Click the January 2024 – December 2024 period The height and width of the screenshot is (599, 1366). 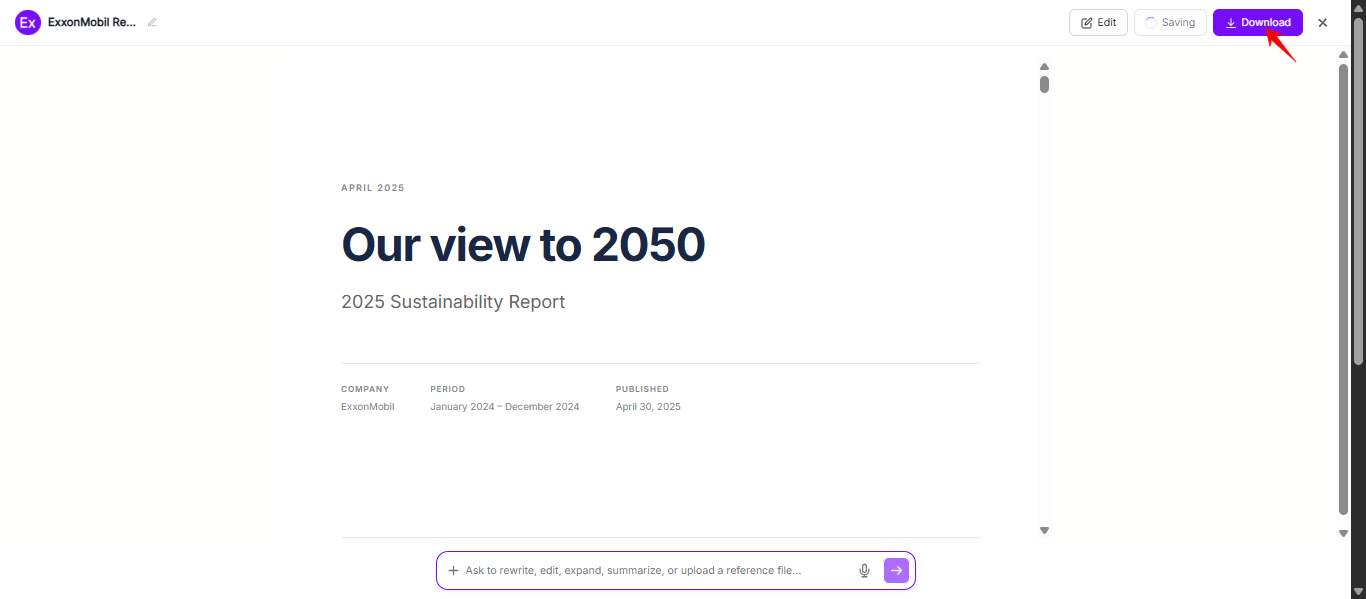coord(505,407)
